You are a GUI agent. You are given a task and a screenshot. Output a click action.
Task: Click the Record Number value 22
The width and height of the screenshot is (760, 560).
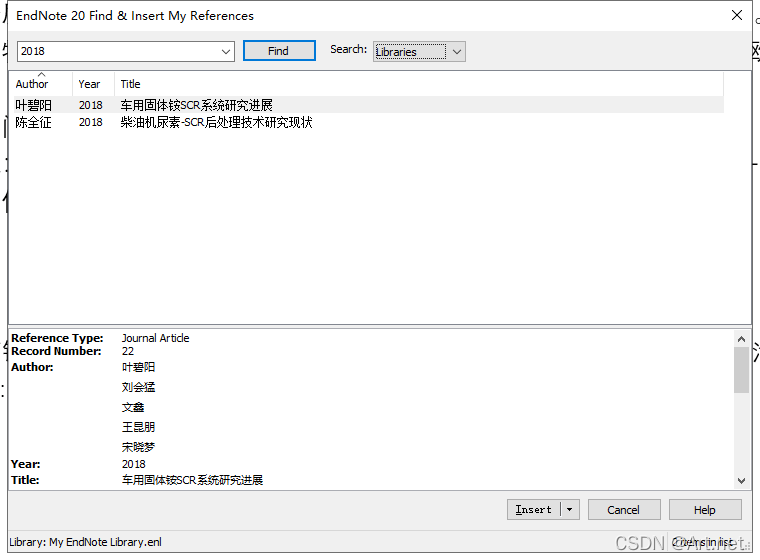[128, 351]
